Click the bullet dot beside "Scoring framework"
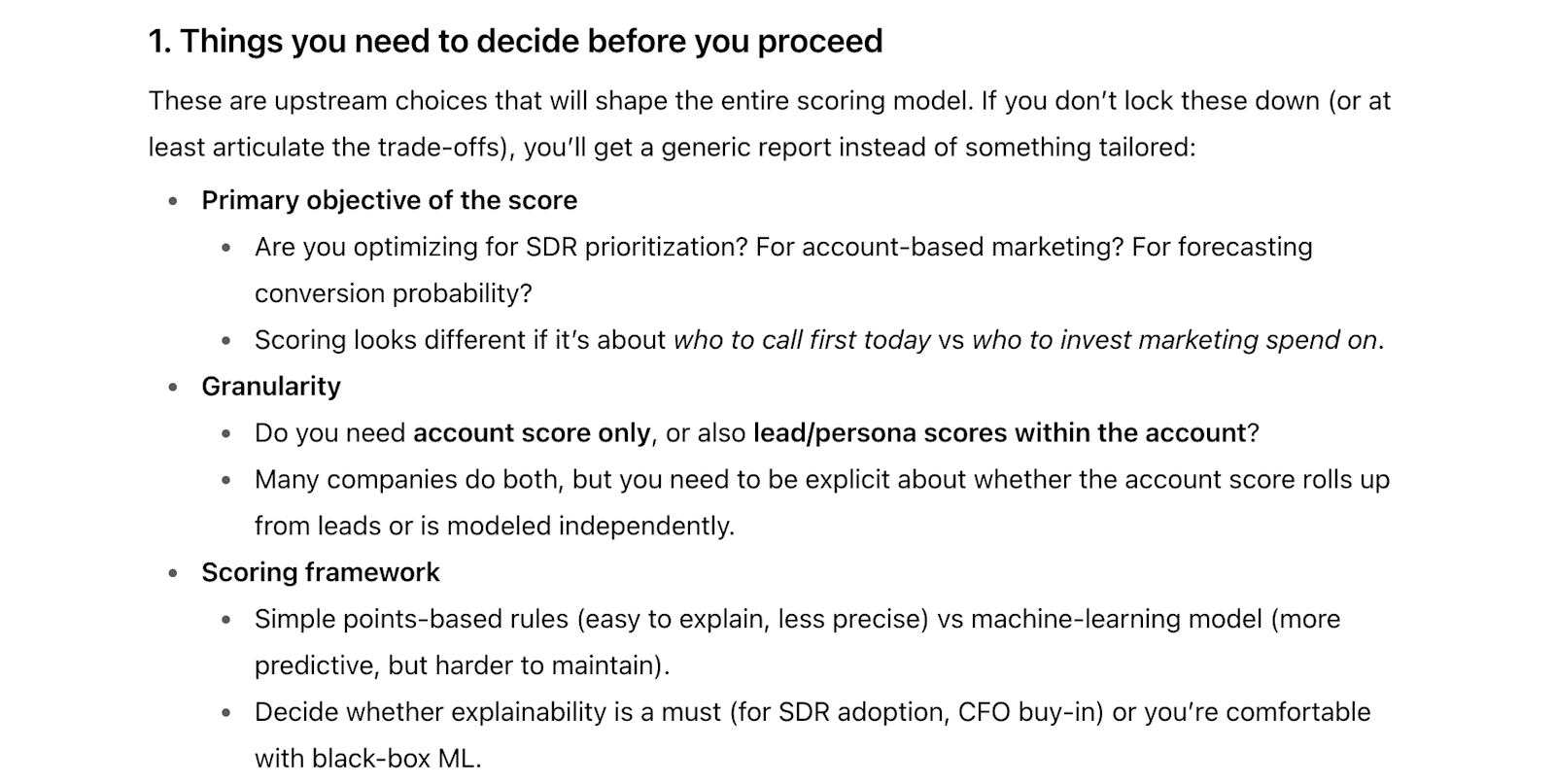This screenshot has width=1555, height=784. 173,574
